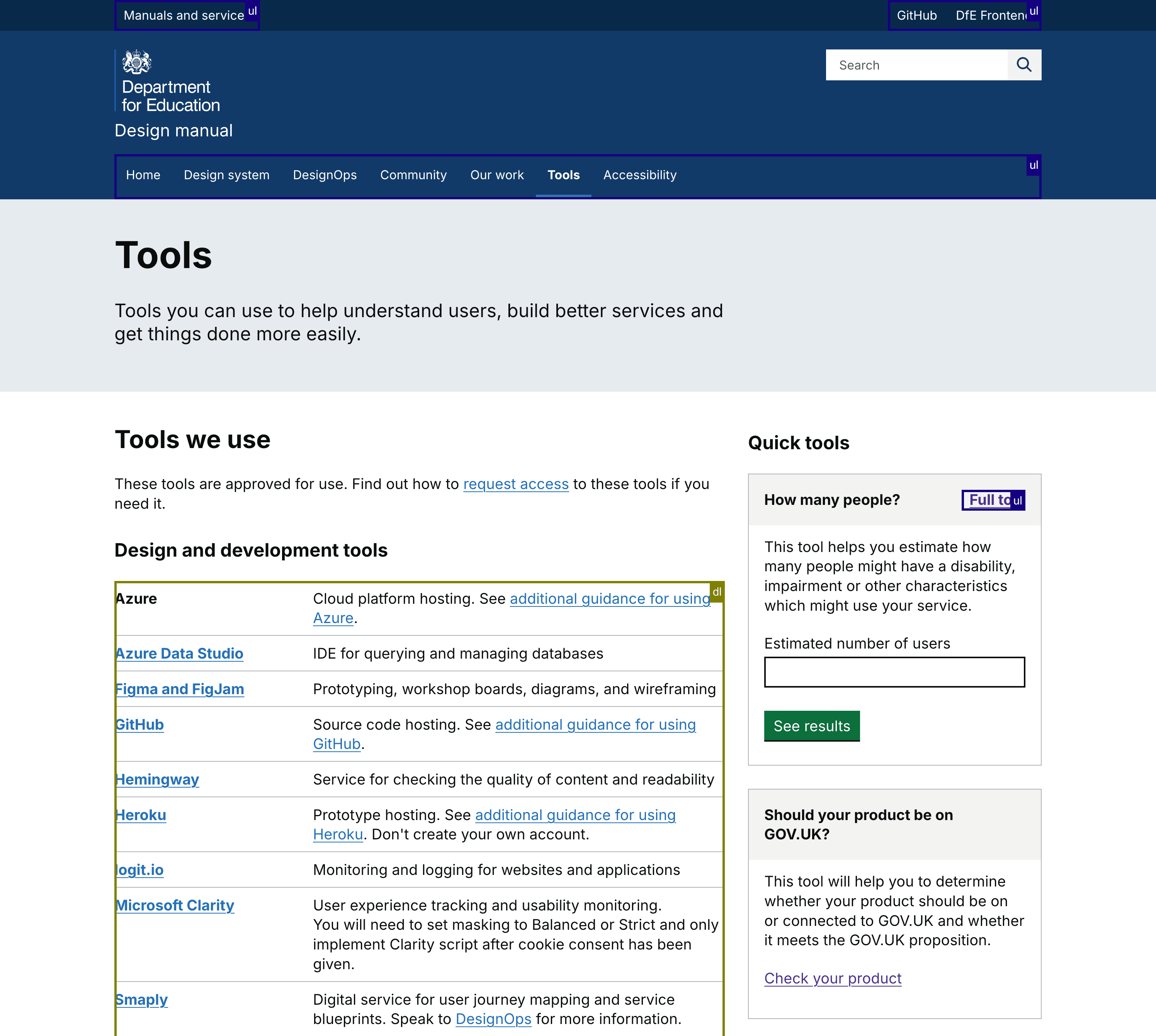The width and height of the screenshot is (1156, 1036).
Task: Open Manuals and service link
Action: [184, 15]
